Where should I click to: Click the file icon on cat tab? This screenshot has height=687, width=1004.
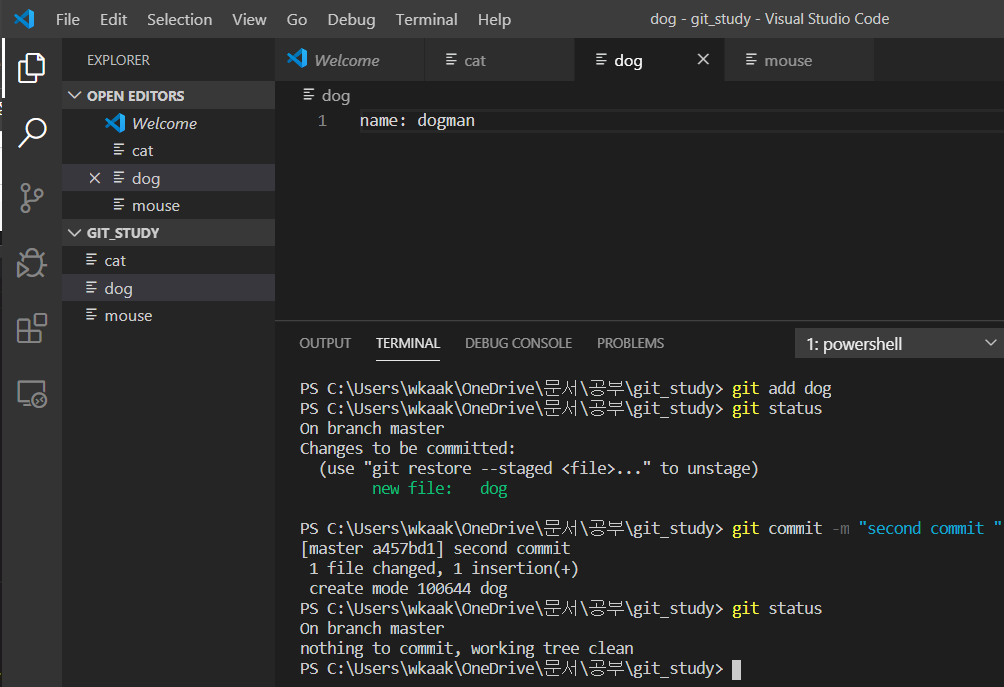coord(451,60)
